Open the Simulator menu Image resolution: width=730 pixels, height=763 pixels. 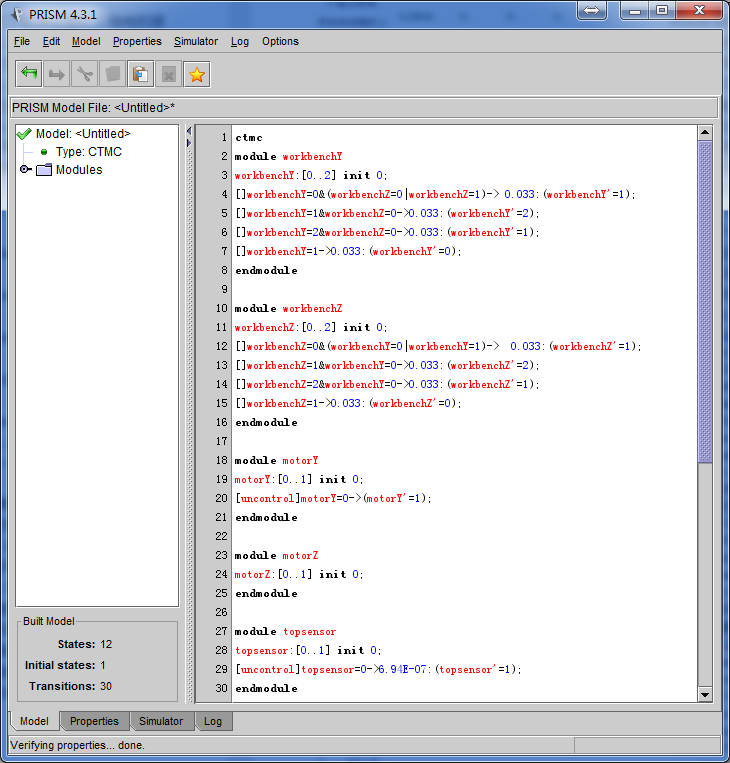coord(195,41)
